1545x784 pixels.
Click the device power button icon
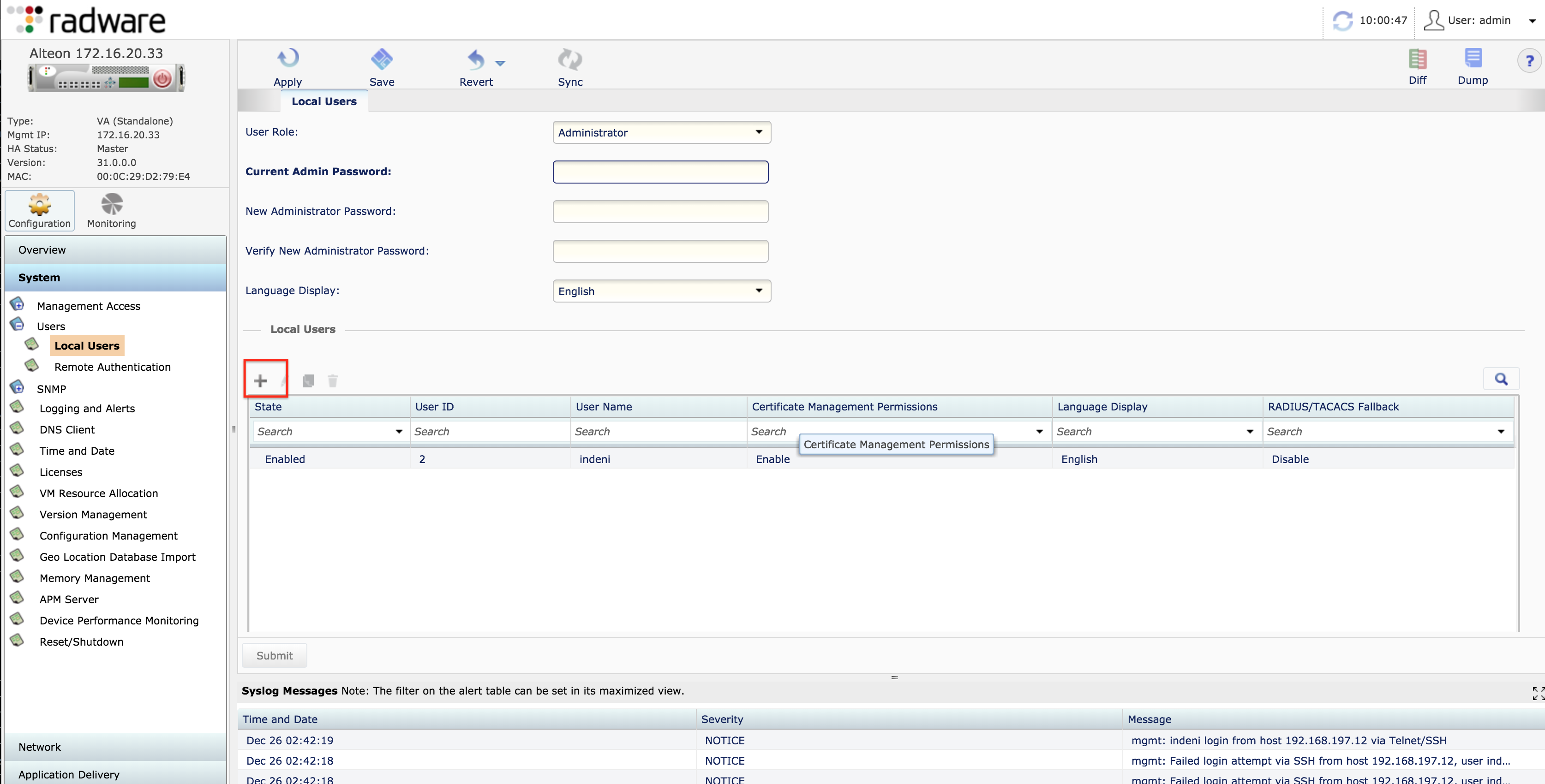click(162, 78)
